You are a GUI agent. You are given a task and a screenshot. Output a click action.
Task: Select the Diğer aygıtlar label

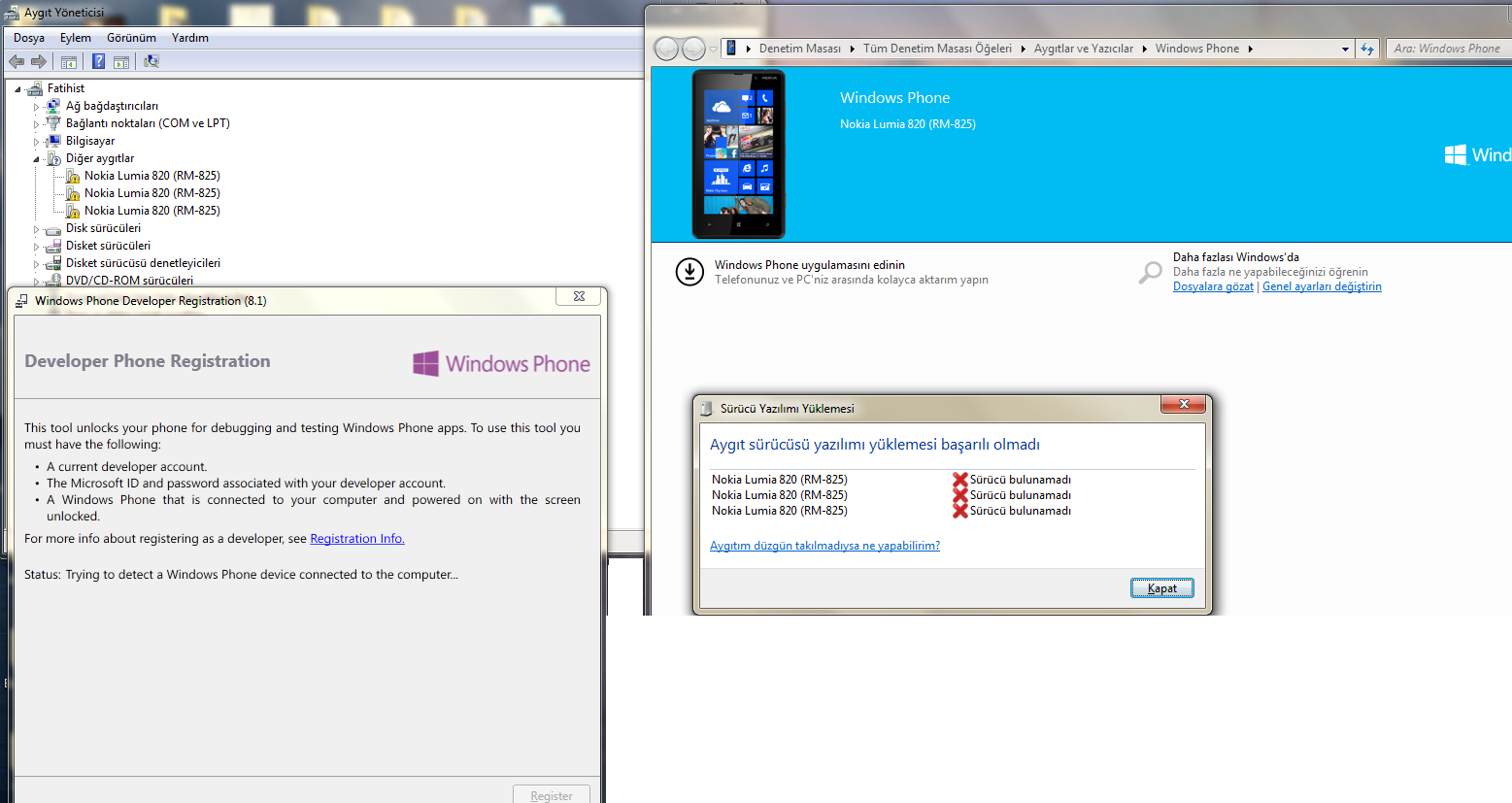[x=100, y=158]
